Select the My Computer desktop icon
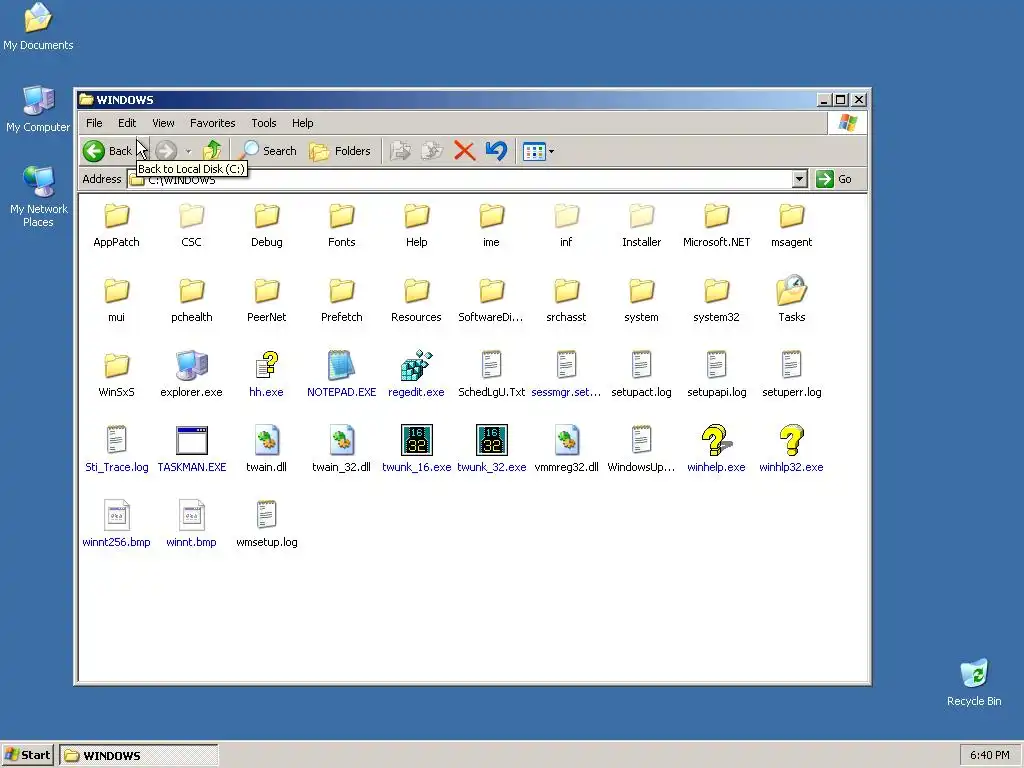This screenshot has height=768, width=1024. coord(38,109)
